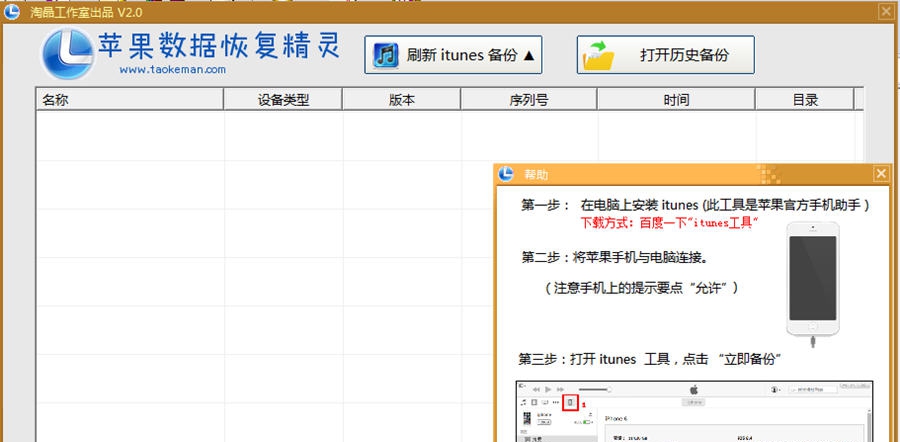
Task: Open the www.taokeman.com website link
Action: click(x=172, y=69)
